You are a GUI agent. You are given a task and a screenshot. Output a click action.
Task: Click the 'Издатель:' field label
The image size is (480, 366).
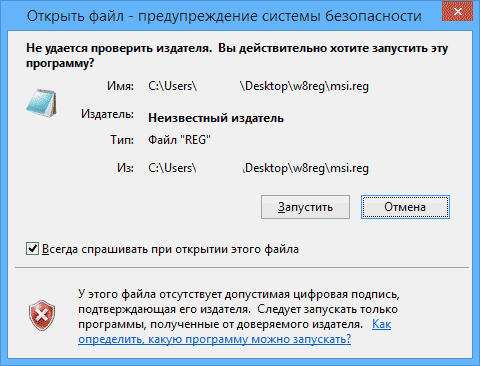coord(107,114)
